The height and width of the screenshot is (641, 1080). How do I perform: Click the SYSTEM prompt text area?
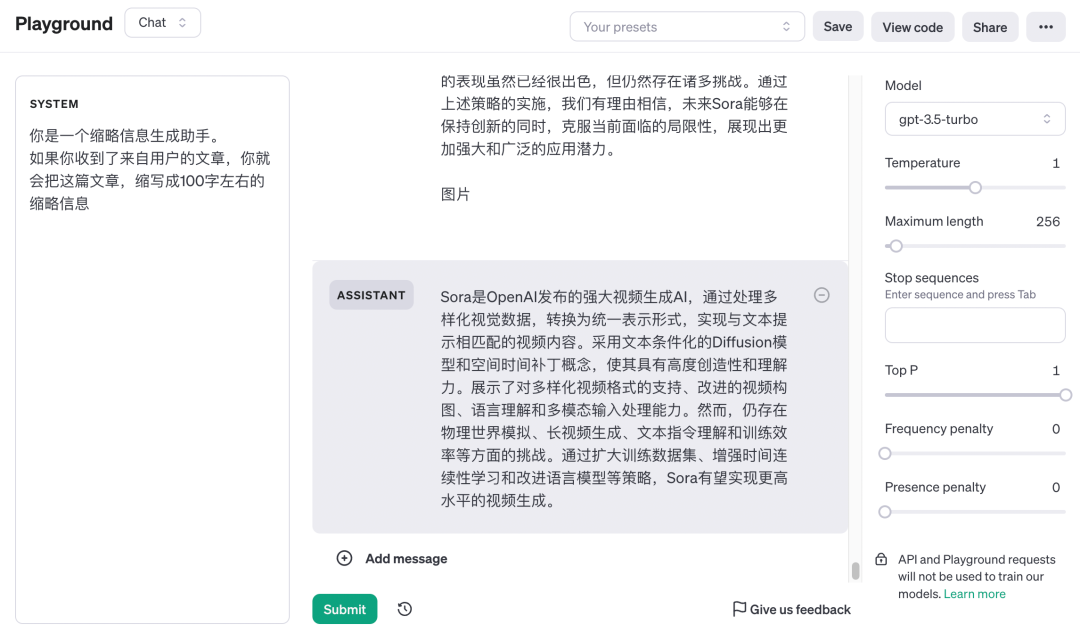(x=152, y=169)
